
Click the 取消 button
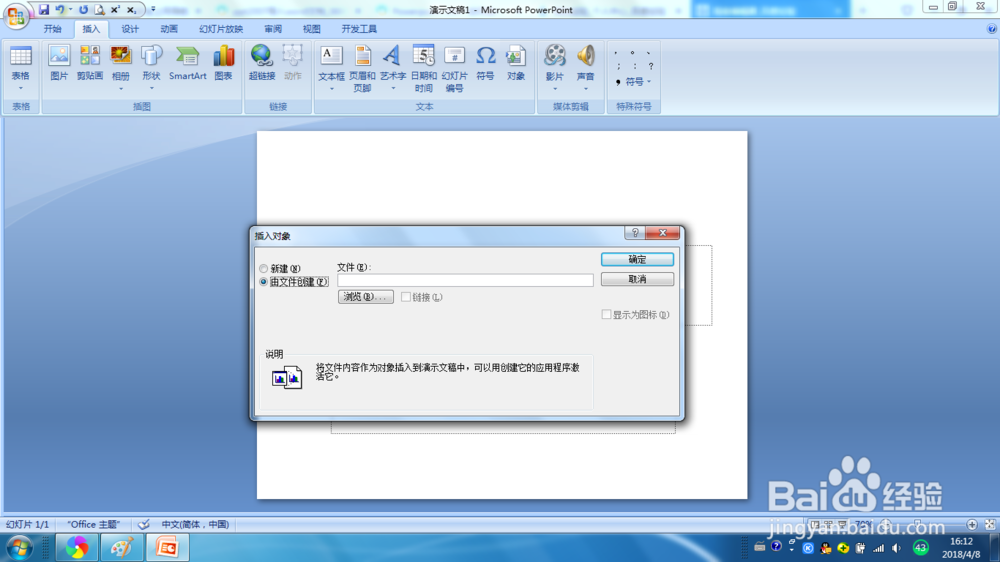point(637,279)
